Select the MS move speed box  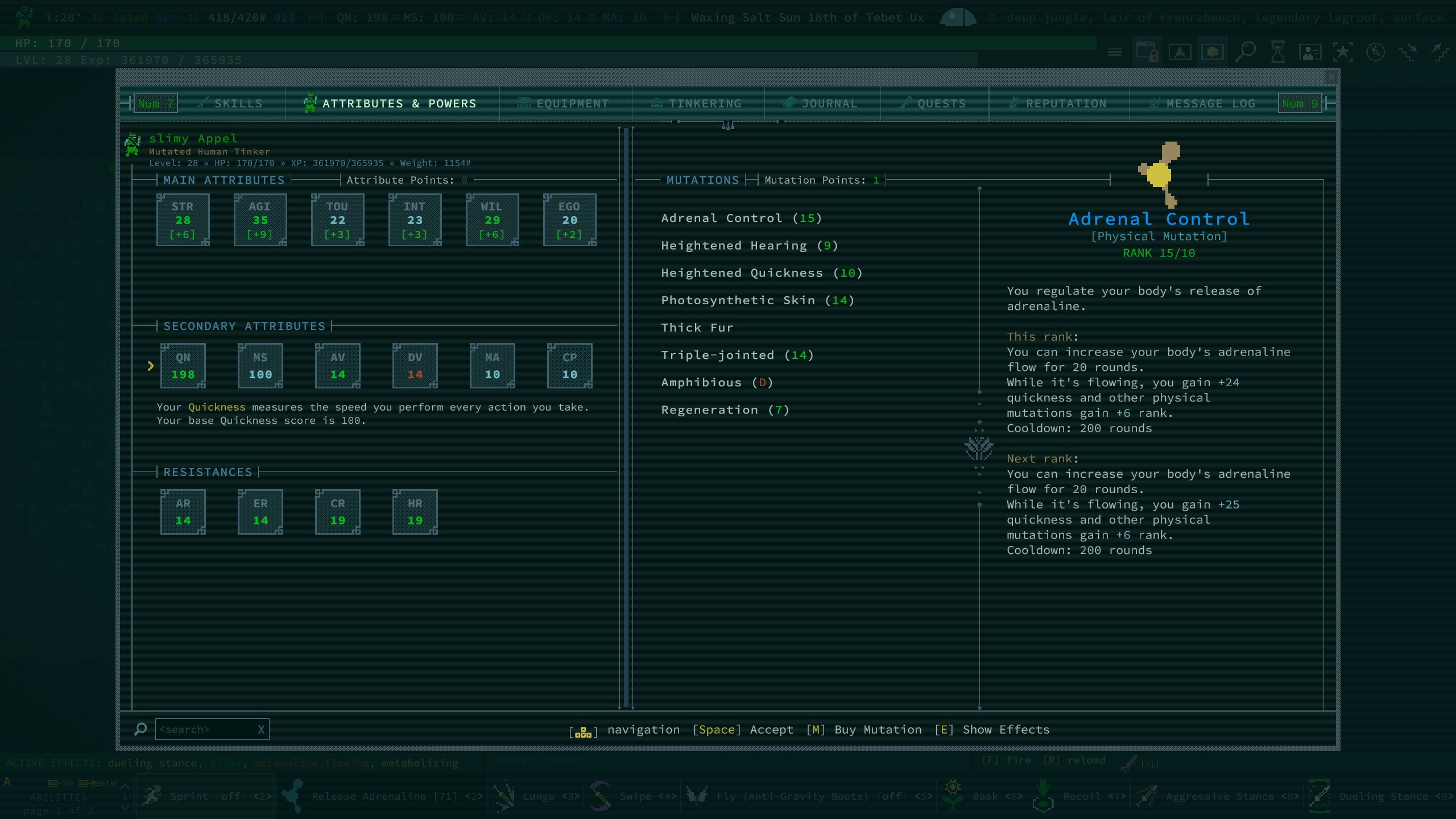point(260,366)
